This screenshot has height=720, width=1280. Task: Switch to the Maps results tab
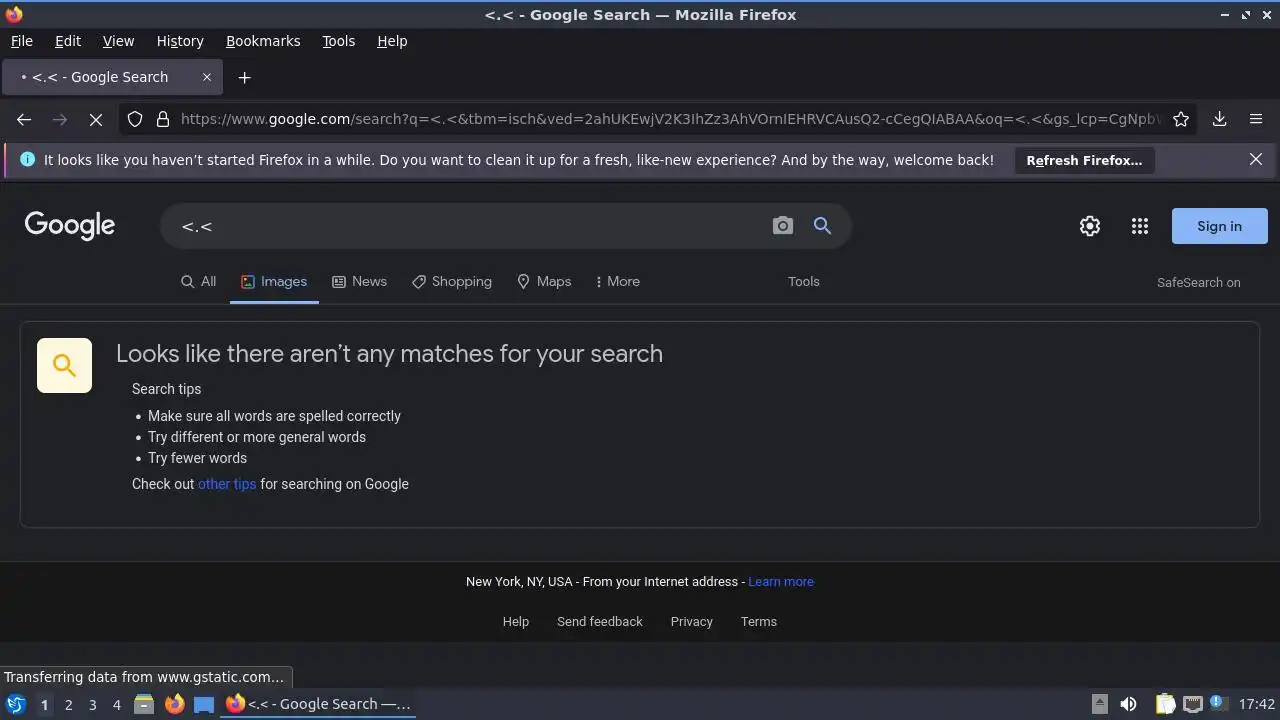click(544, 281)
